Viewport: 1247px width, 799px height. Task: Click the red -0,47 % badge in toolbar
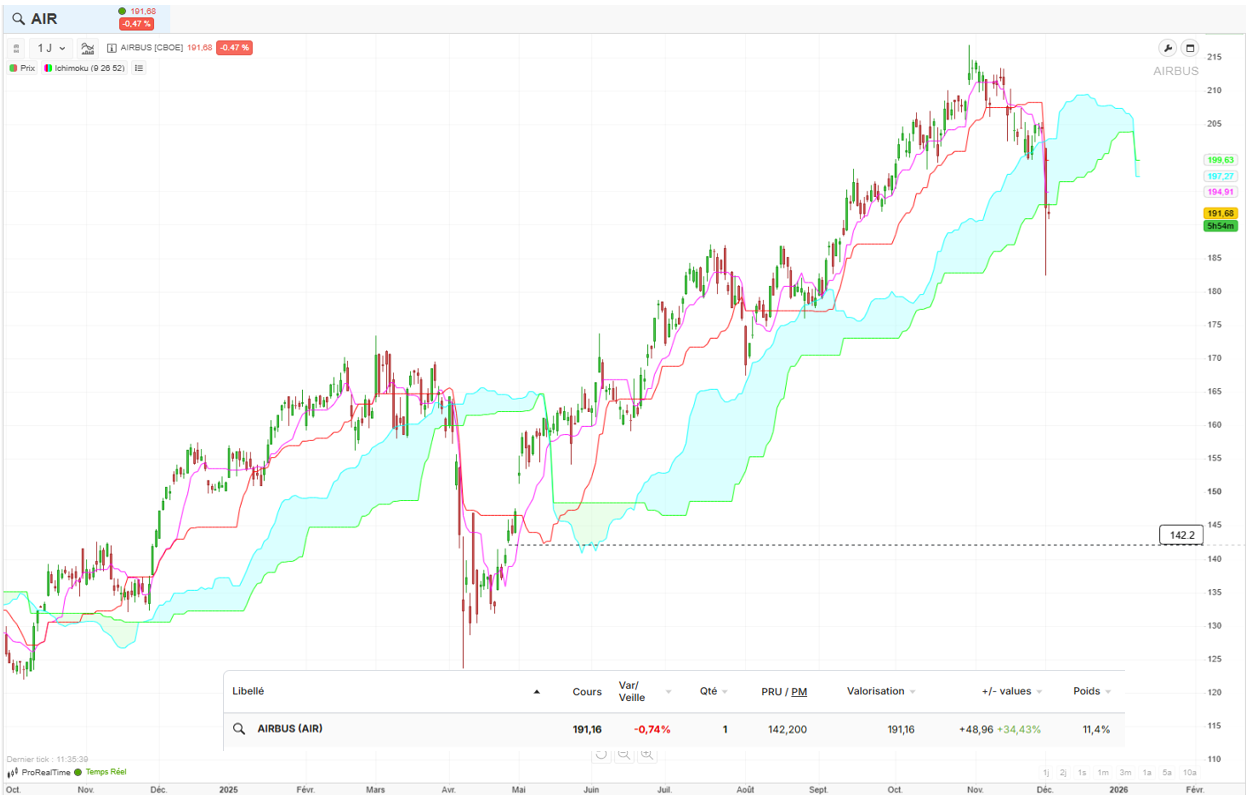pos(234,48)
